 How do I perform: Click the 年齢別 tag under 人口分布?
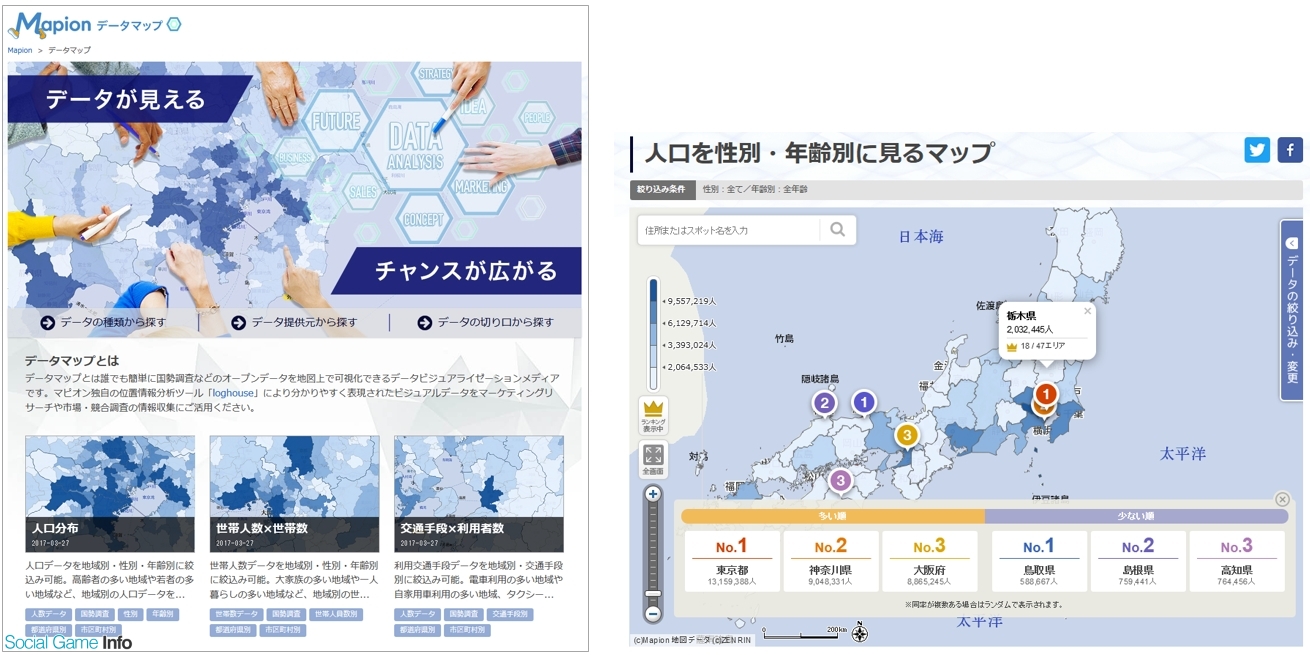click(x=162, y=614)
